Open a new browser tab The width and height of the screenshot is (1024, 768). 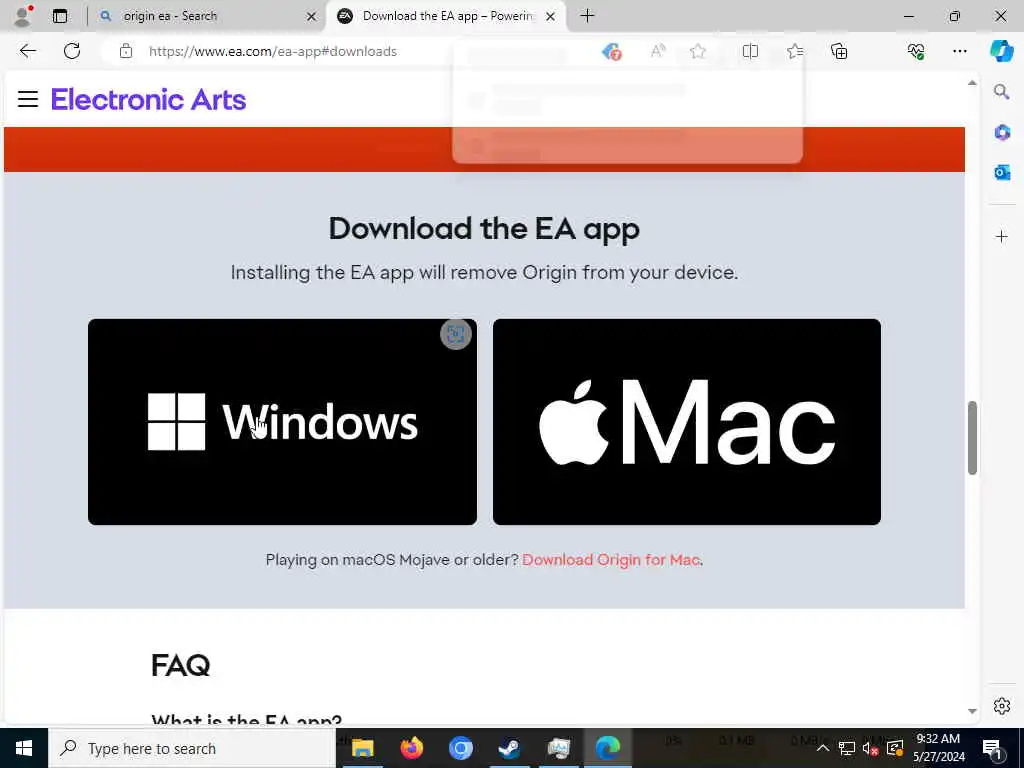(587, 16)
